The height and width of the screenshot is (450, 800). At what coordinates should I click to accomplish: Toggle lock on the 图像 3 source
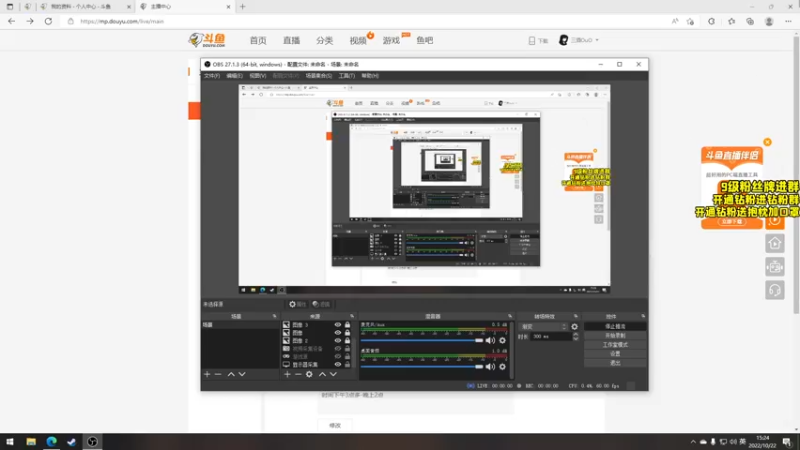347,324
